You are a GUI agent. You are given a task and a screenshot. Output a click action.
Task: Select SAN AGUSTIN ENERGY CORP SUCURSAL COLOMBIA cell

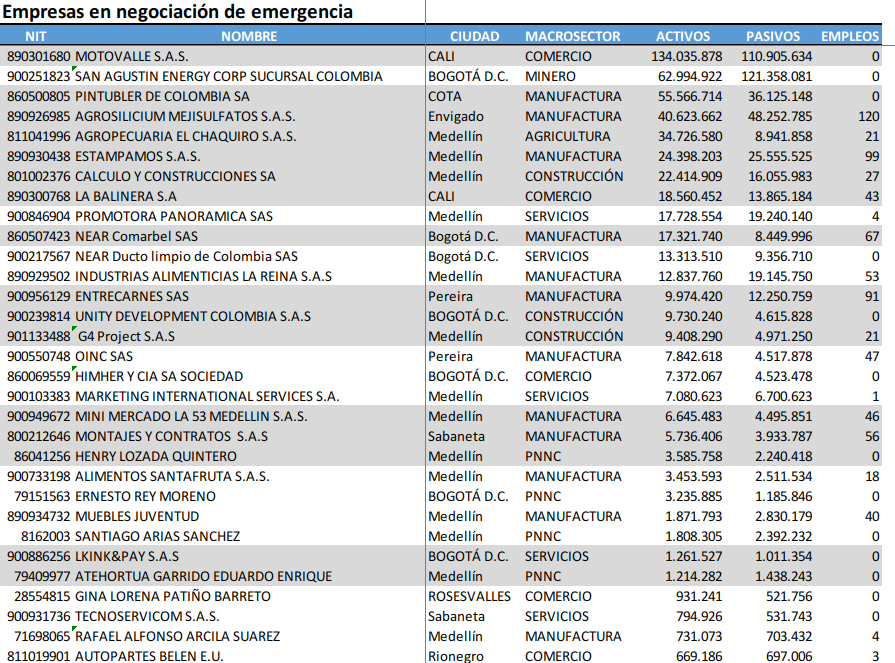[x=229, y=76]
